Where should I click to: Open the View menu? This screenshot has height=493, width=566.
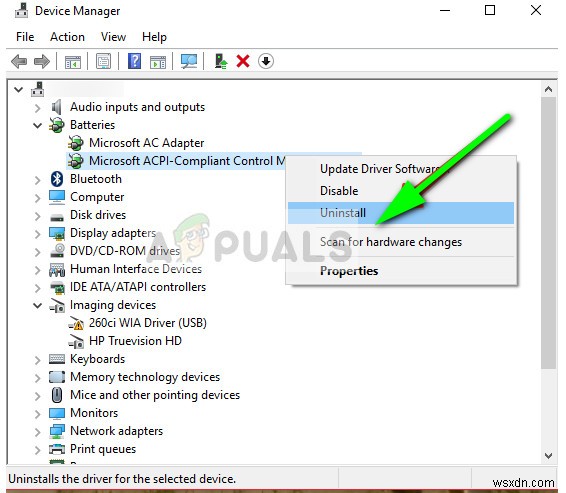[113, 37]
